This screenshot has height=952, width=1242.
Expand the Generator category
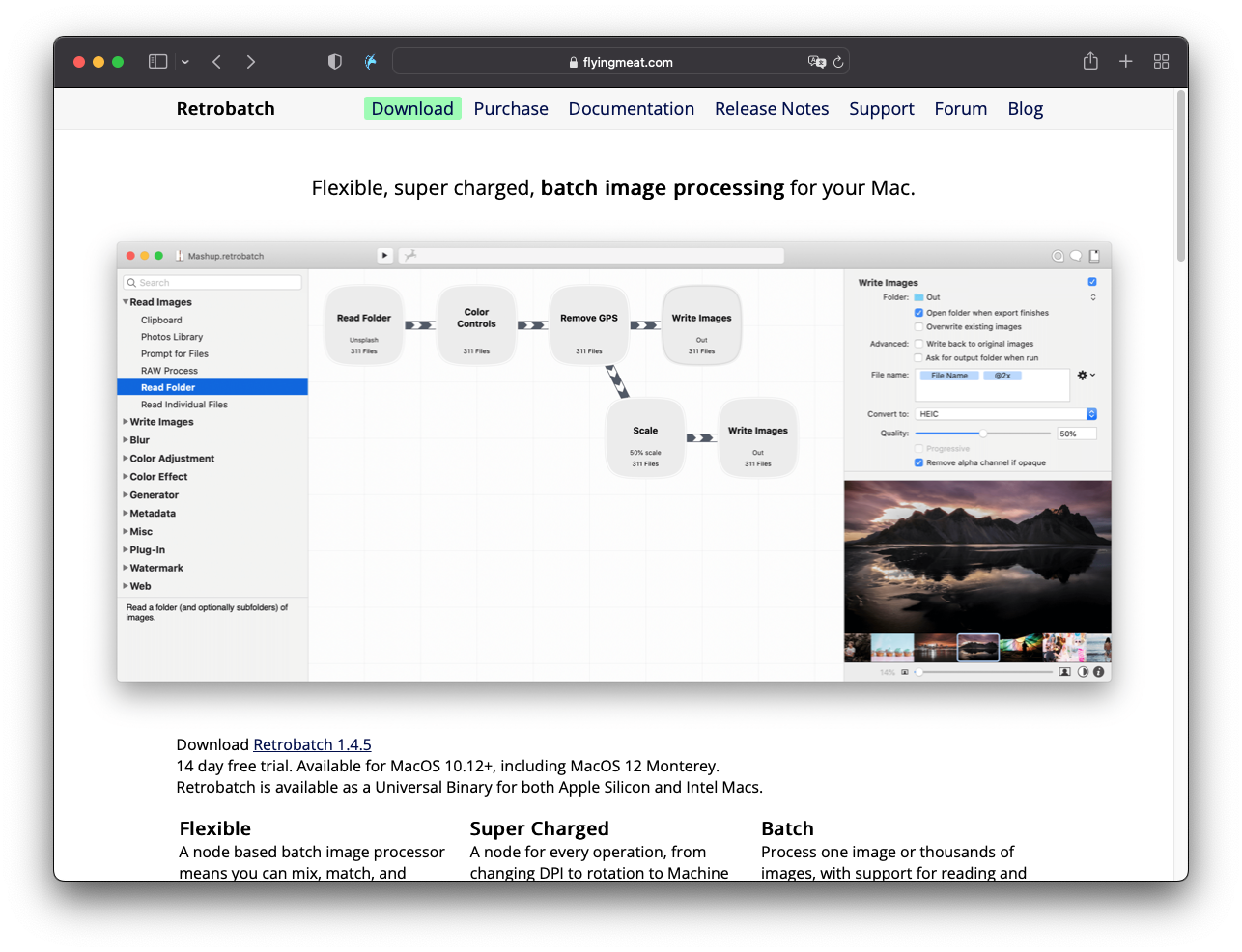pos(126,495)
